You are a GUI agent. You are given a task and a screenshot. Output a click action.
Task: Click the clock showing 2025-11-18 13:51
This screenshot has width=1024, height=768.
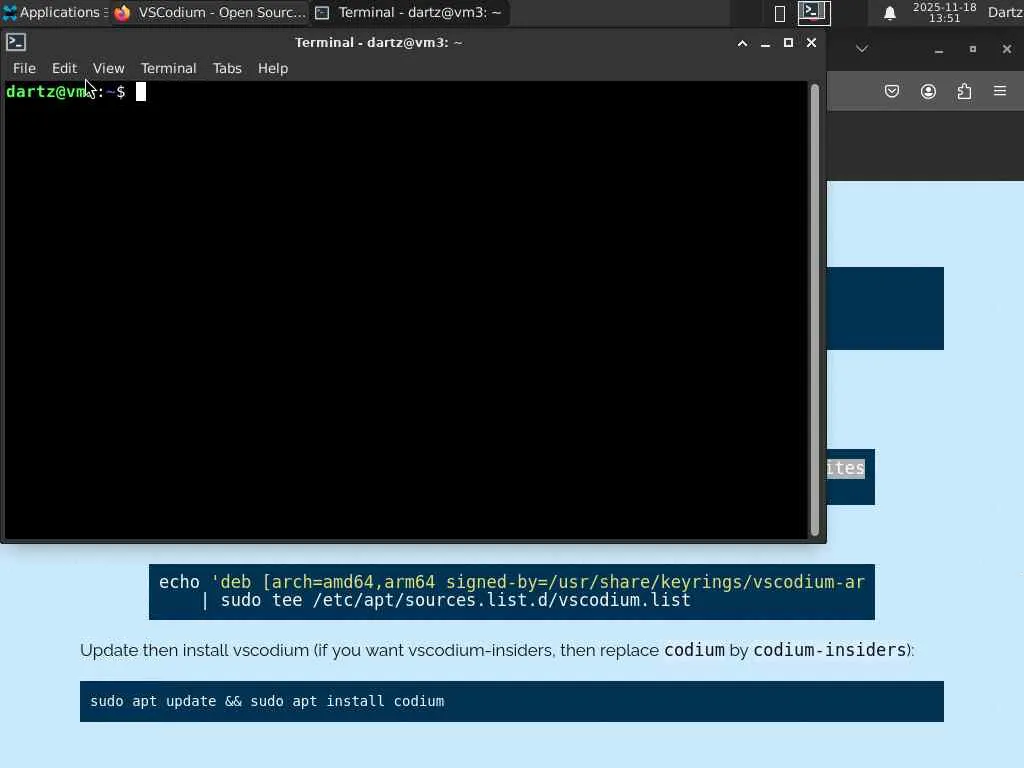pyautogui.click(x=944, y=12)
